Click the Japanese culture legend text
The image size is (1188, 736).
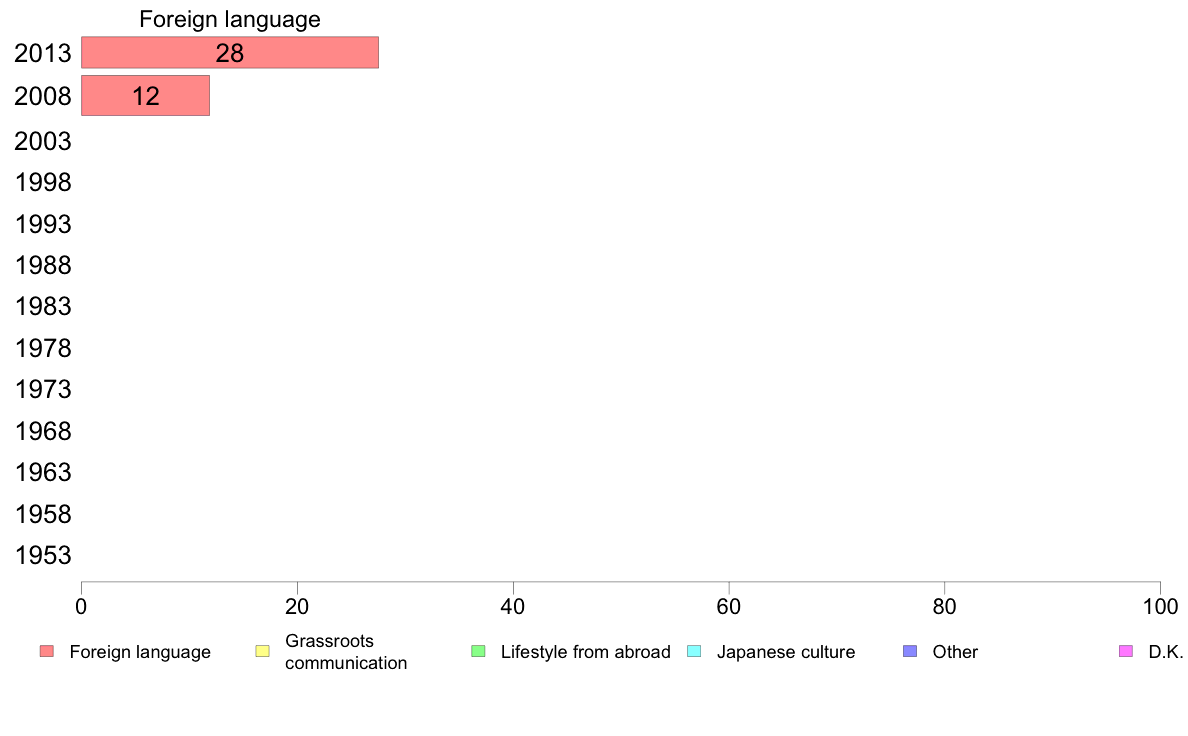coord(786,652)
